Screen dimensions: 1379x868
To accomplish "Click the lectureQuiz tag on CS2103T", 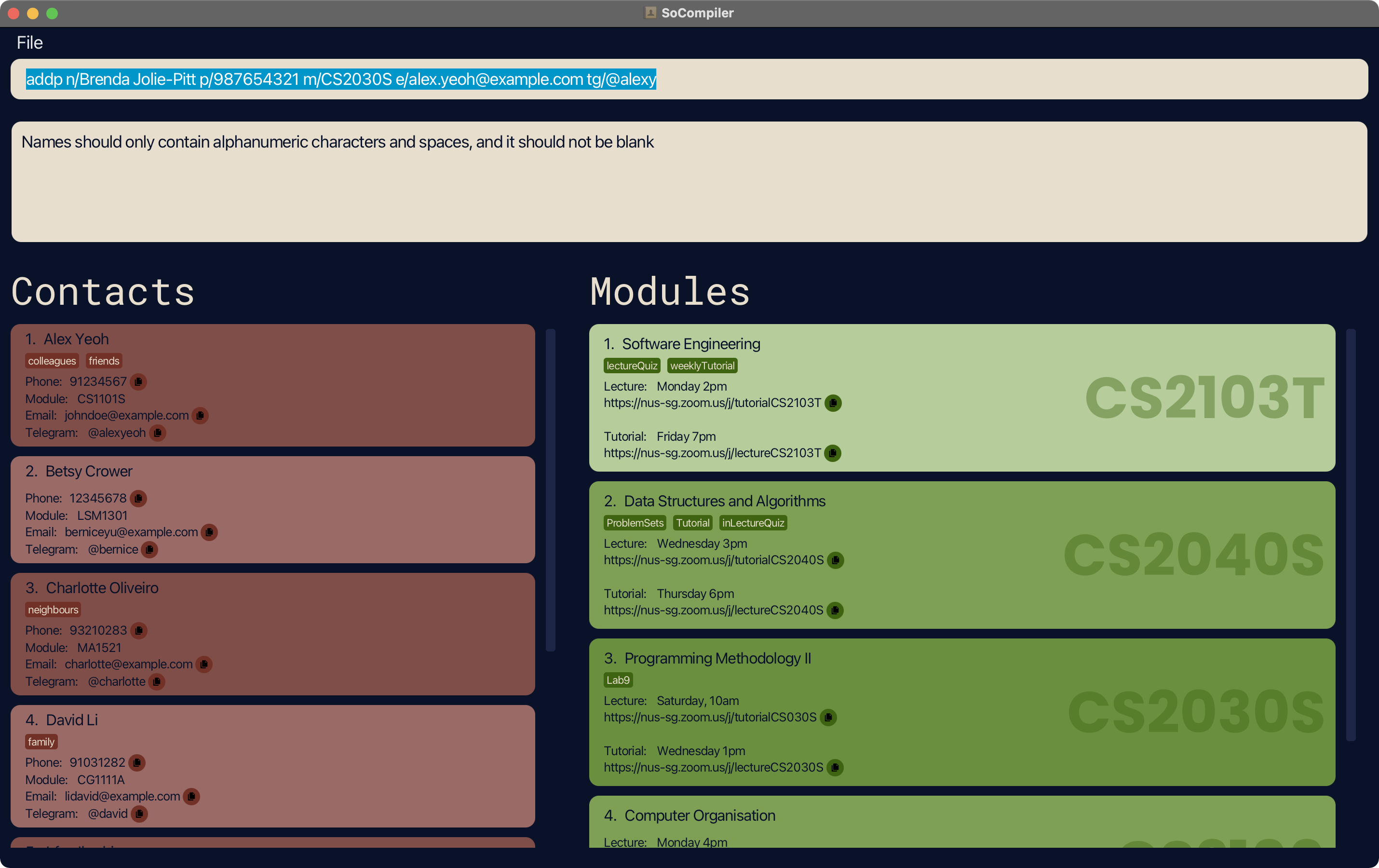I will [x=632, y=366].
